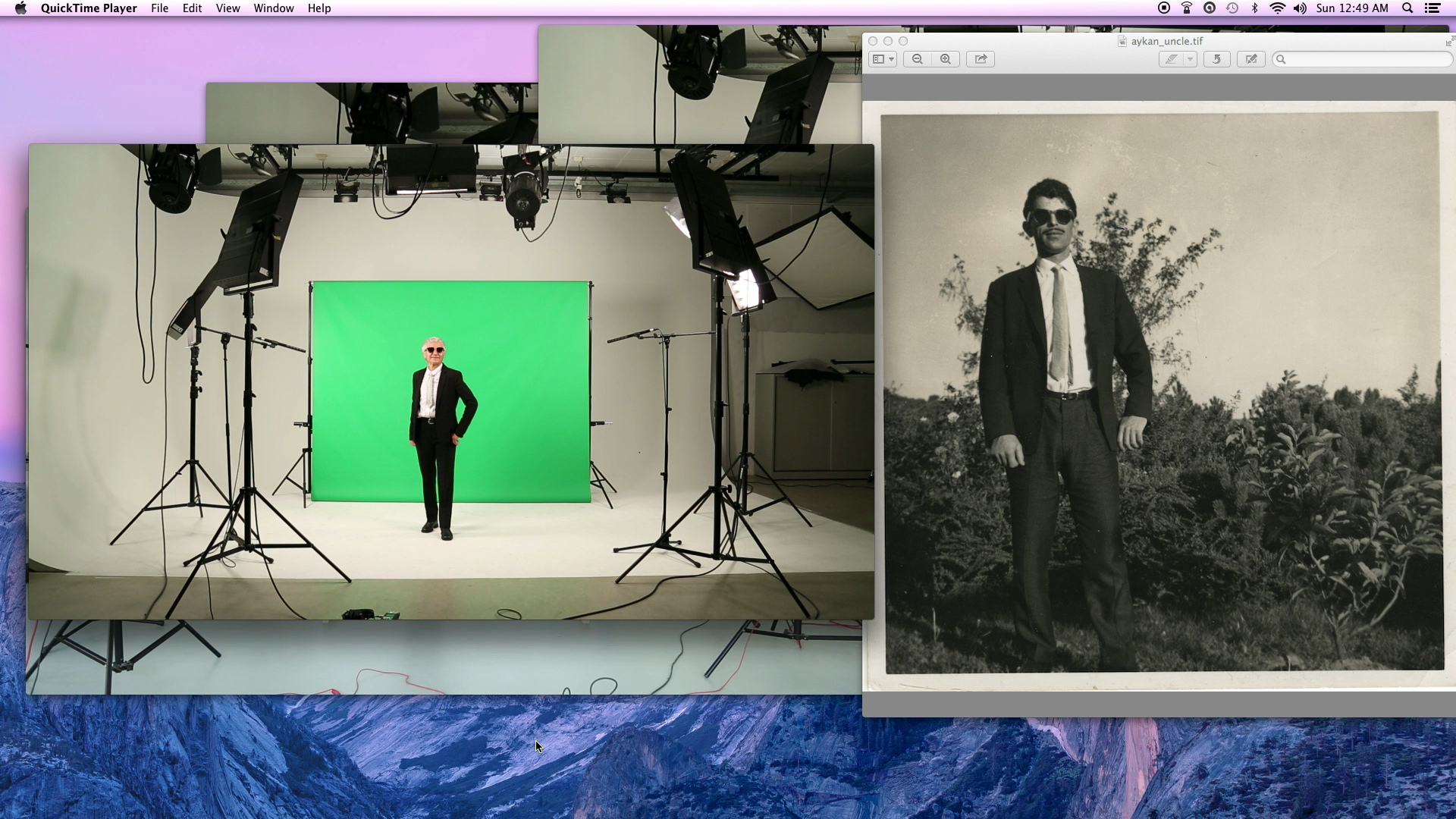The height and width of the screenshot is (819, 1456).
Task: Open the Help menu
Action: tap(319, 8)
